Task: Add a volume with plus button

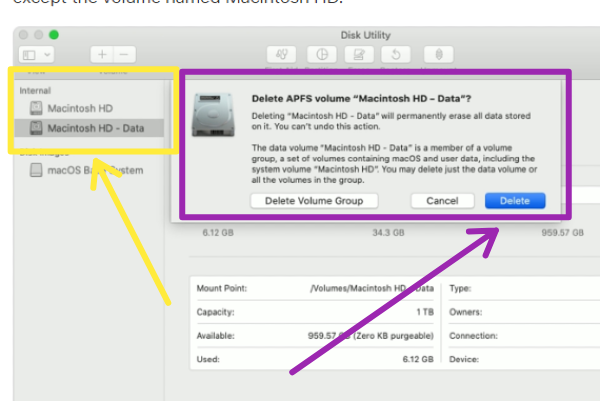Action: click(102, 54)
